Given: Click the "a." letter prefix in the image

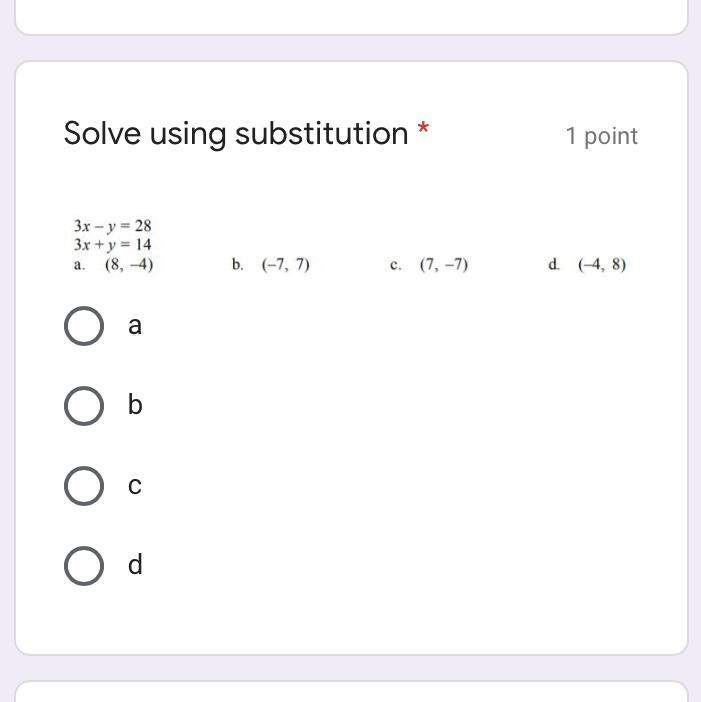Looking at the screenshot, I should [x=79, y=265].
